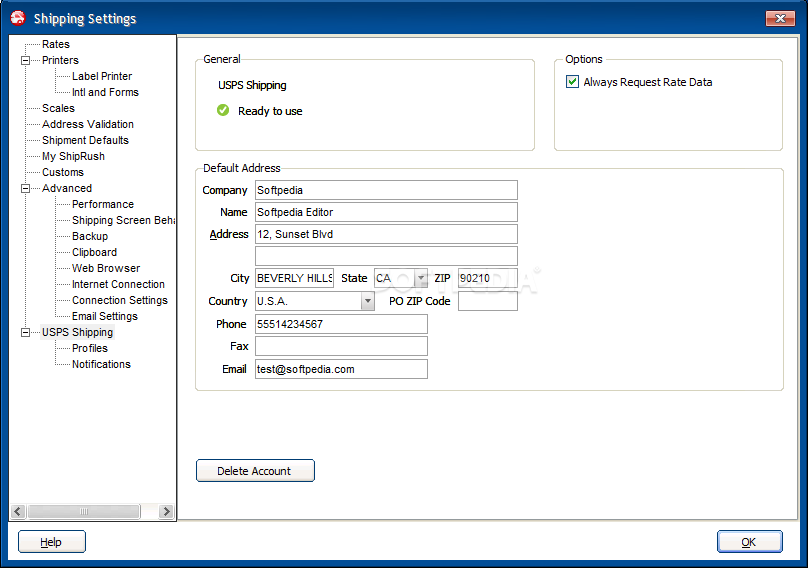This screenshot has height=568, width=808.
Task: Click right arrow of tree horizontal scrollbar
Action: click(x=166, y=511)
